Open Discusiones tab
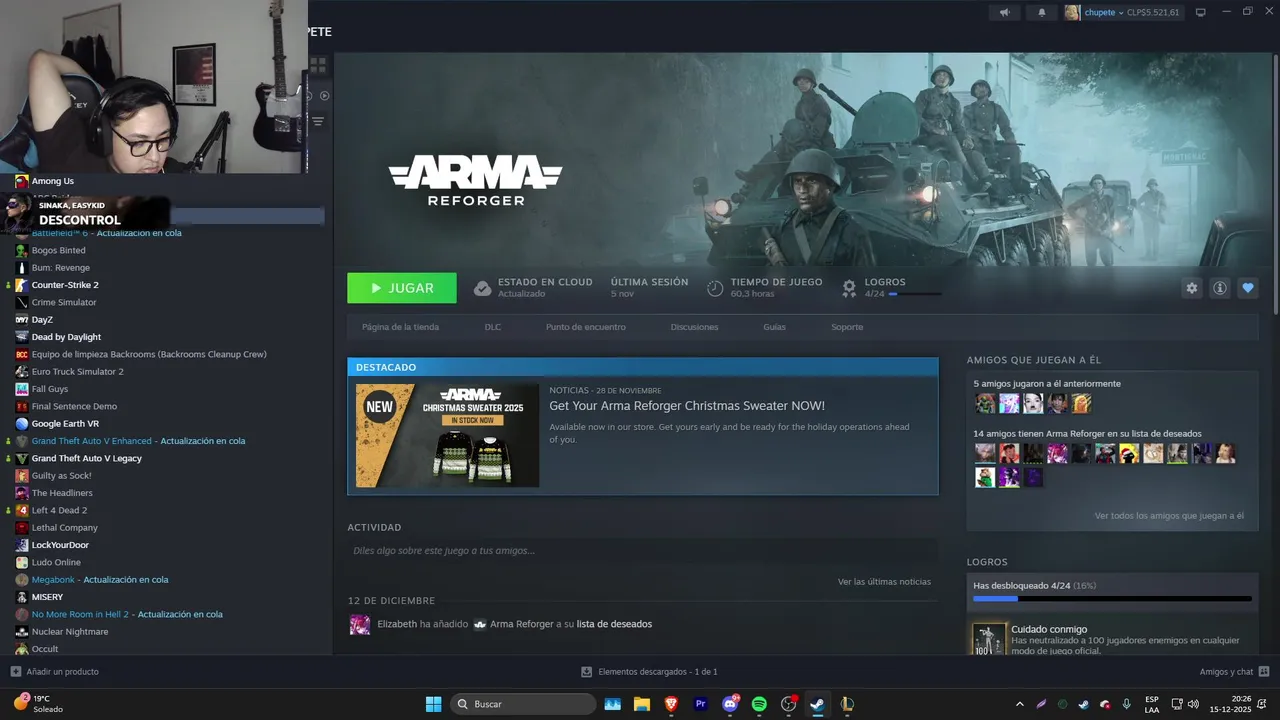This screenshot has width=1280, height=720. (695, 327)
